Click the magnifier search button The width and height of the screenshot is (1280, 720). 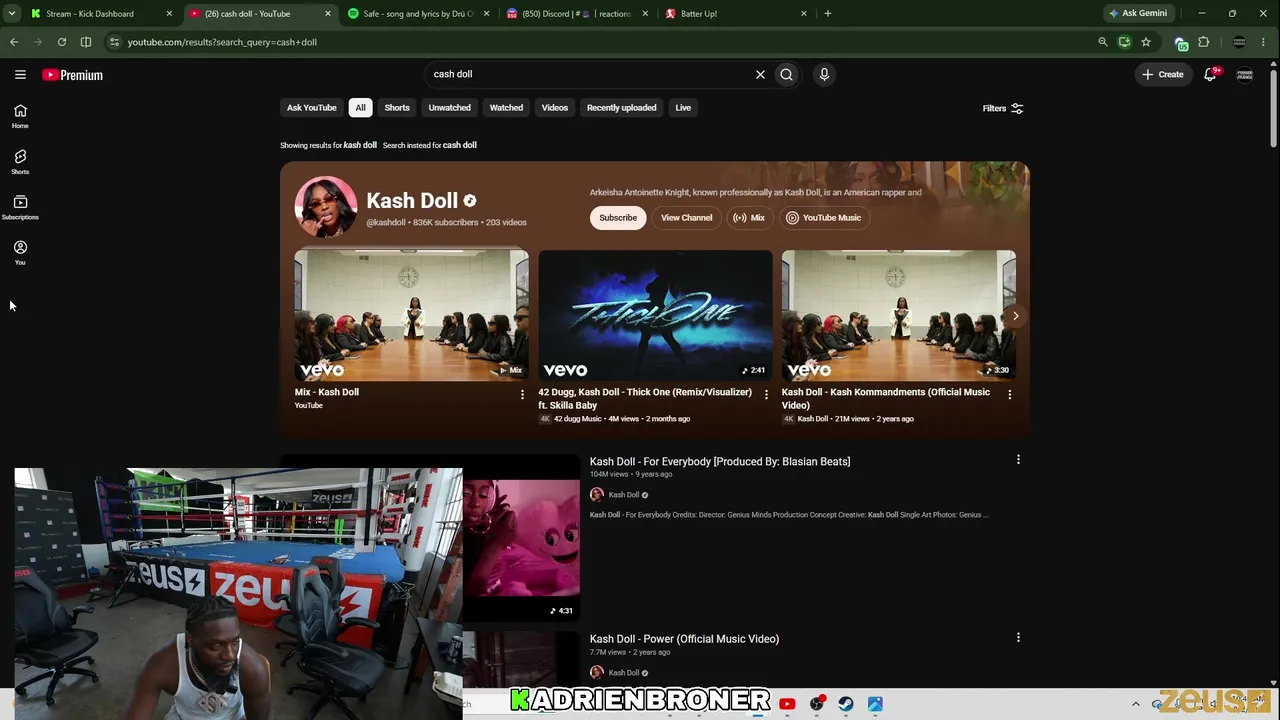[787, 74]
